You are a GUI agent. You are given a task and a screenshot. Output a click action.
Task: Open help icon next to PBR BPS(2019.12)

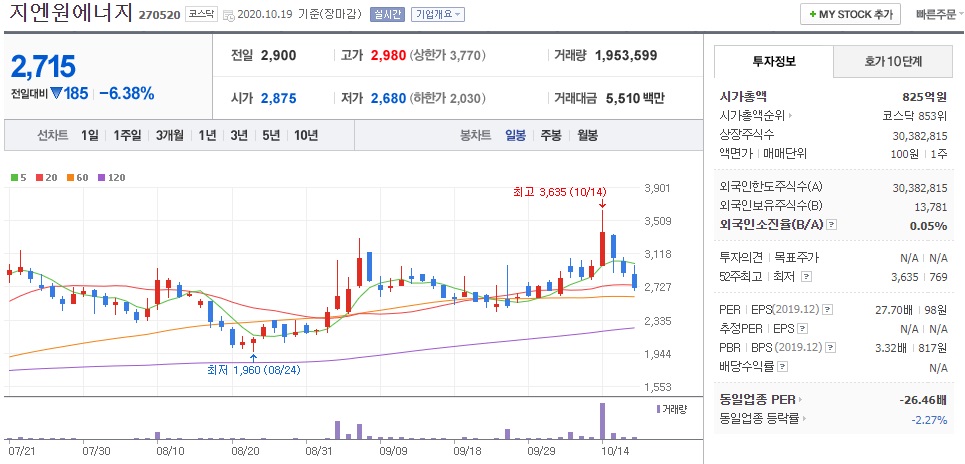[x=831, y=348]
